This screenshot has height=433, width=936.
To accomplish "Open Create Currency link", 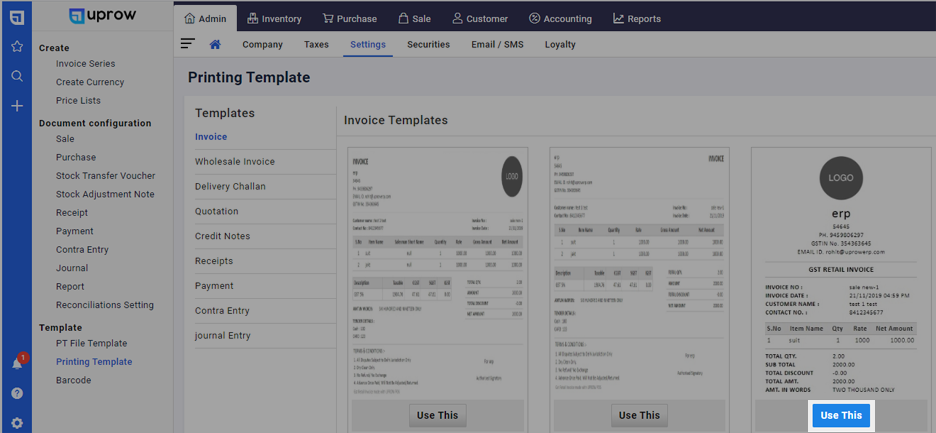I will (x=90, y=82).
